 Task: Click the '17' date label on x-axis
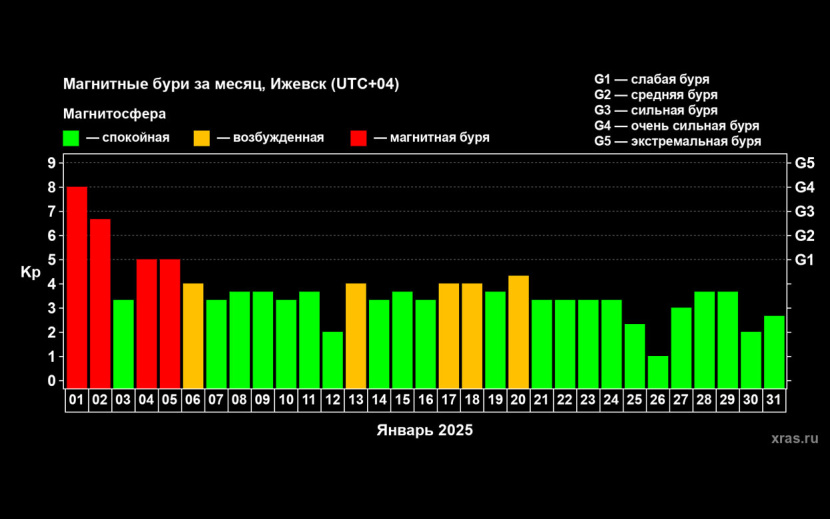click(449, 400)
